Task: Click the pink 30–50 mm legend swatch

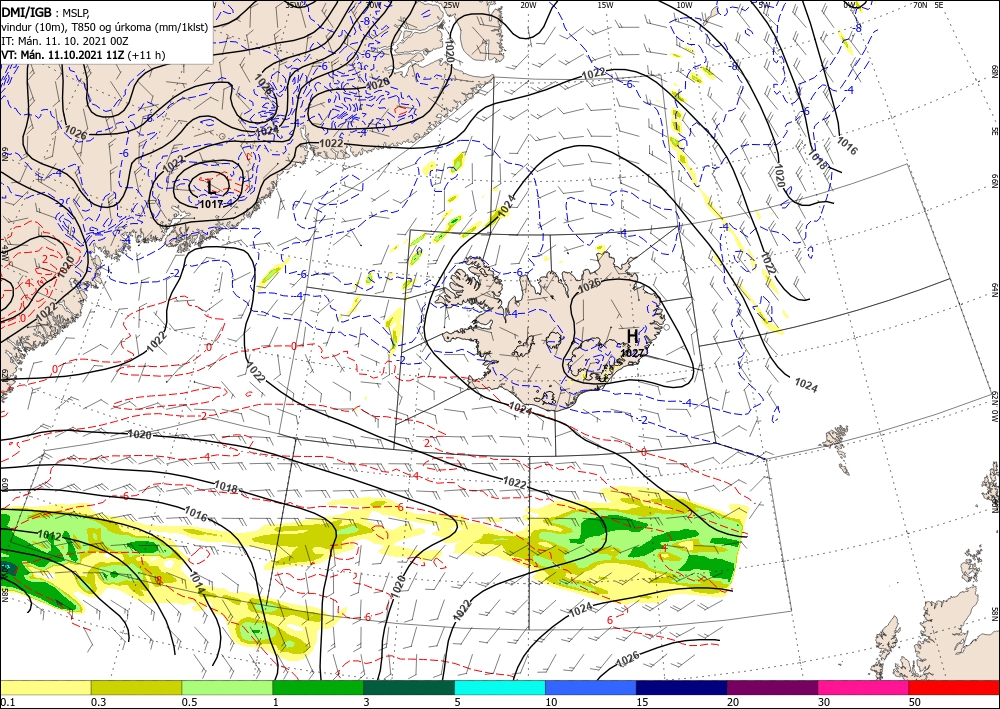Action: 864,687
